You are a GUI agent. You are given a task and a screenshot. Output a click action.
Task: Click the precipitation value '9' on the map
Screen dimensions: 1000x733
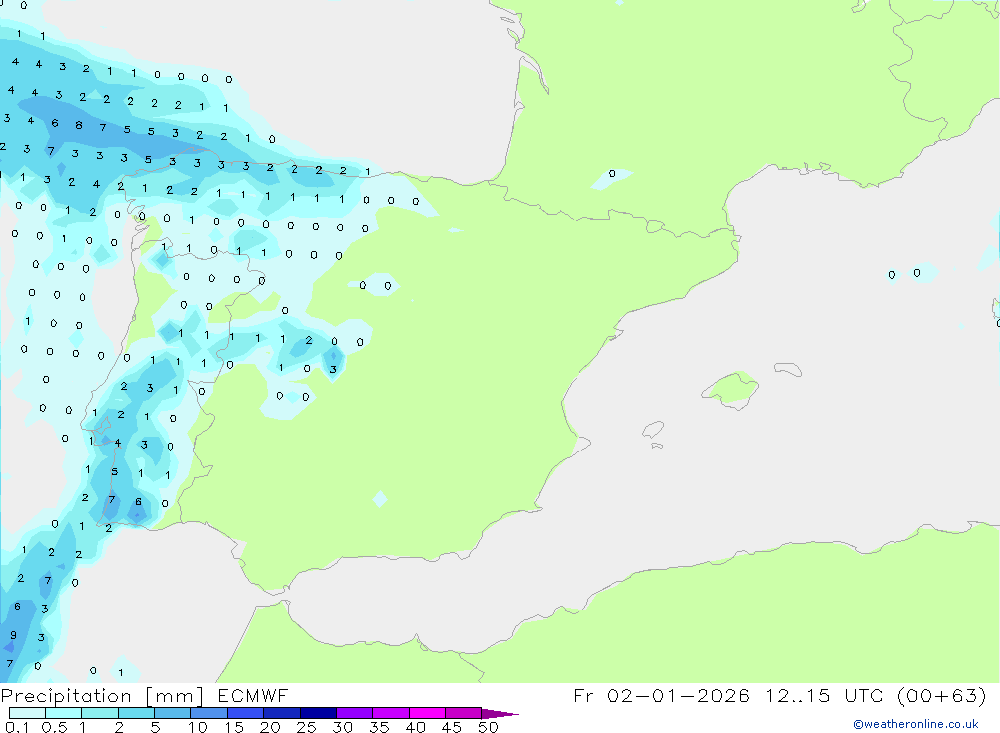pos(13,635)
